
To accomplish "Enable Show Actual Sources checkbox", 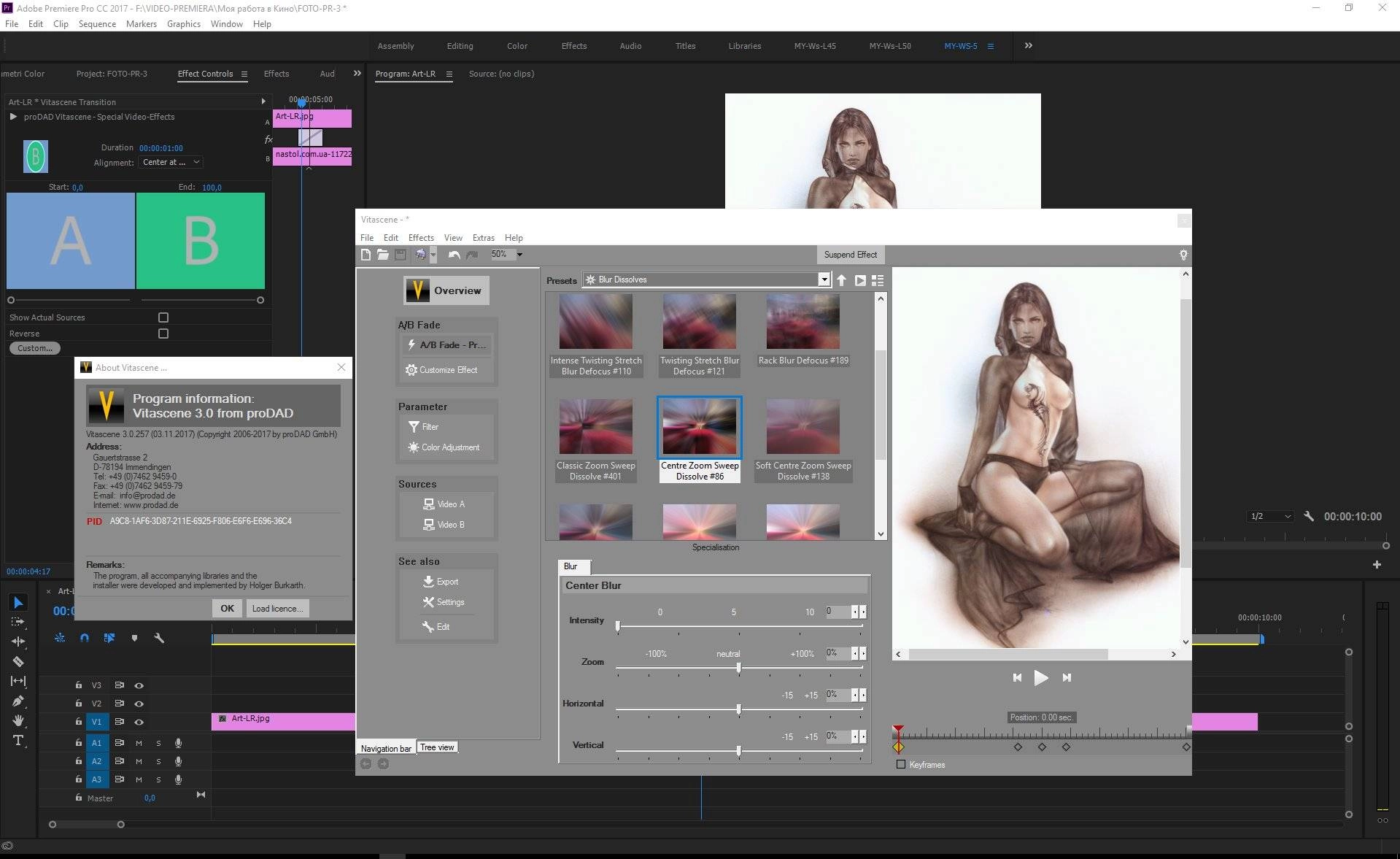I will [163, 317].
